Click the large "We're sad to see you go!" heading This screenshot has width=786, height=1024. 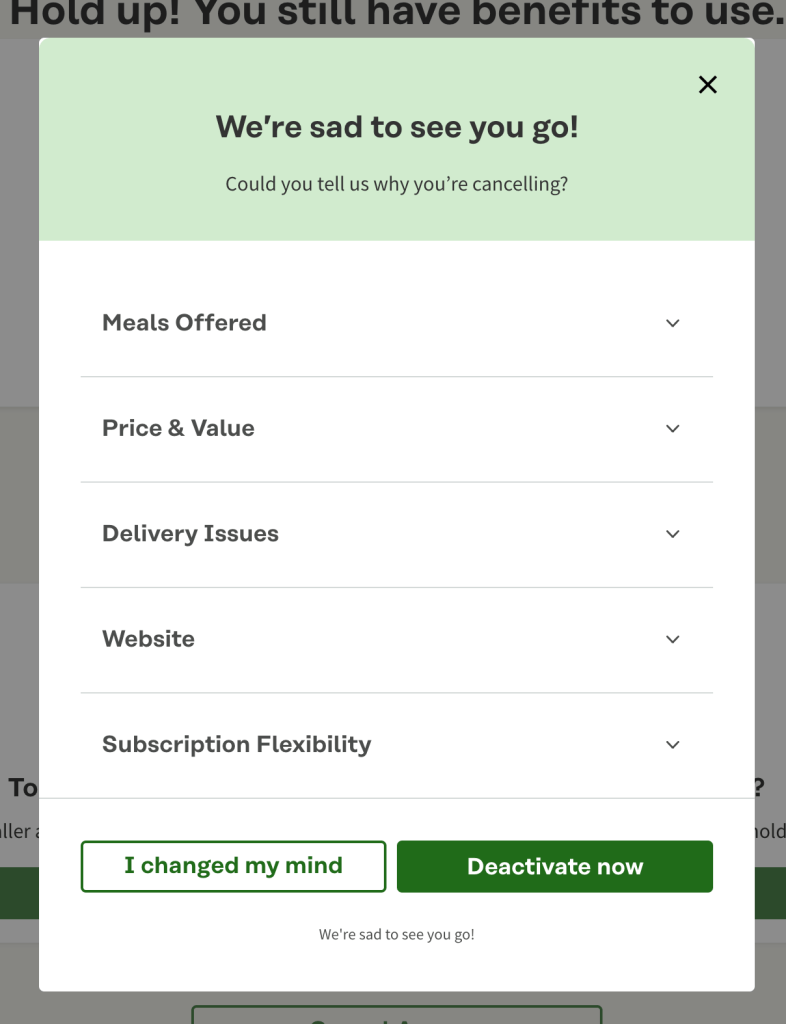click(x=397, y=127)
